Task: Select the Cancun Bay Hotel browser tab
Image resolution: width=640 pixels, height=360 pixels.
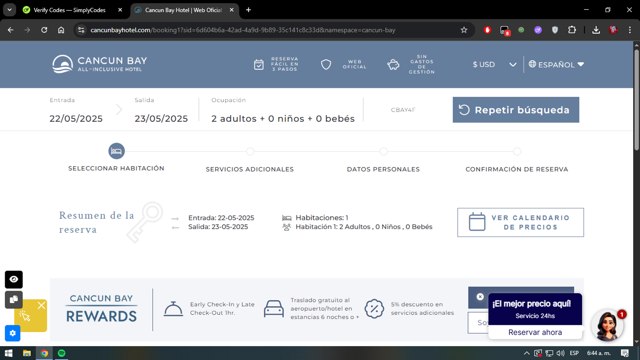Action: tap(184, 10)
